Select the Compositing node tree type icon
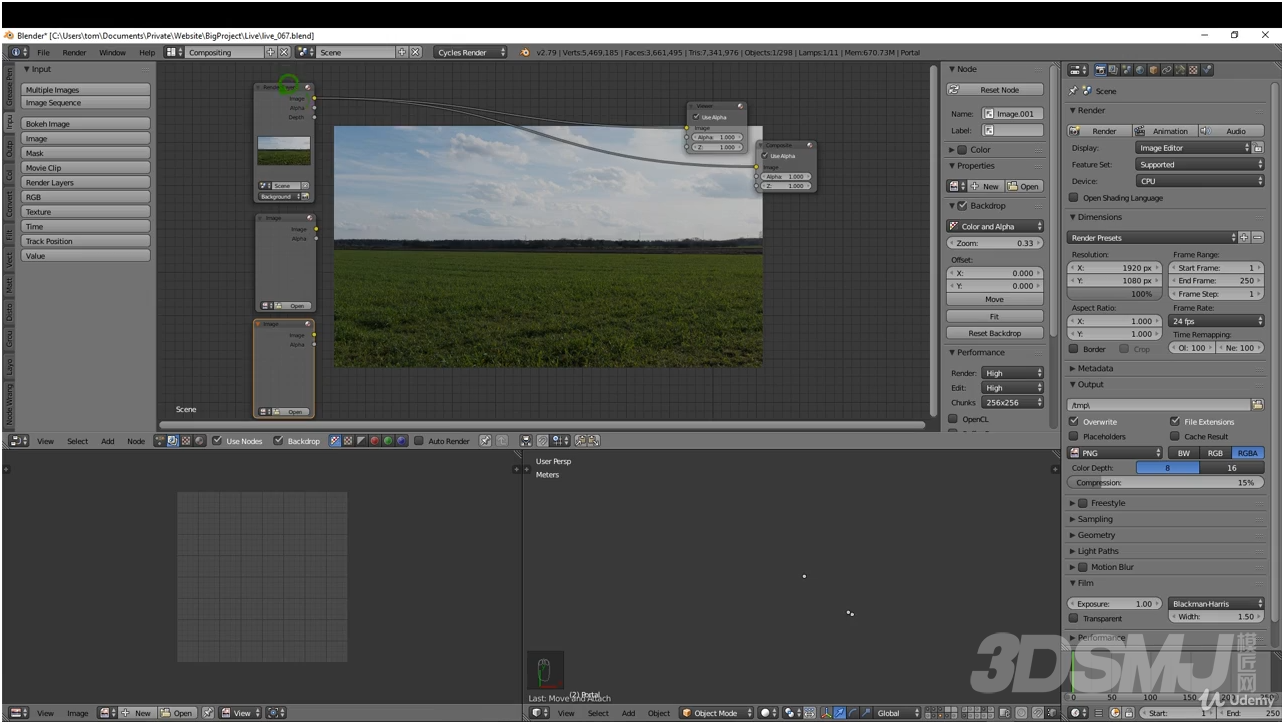Image resolution: width=1284 pixels, height=724 pixels. pyautogui.click(x=173, y=441)
